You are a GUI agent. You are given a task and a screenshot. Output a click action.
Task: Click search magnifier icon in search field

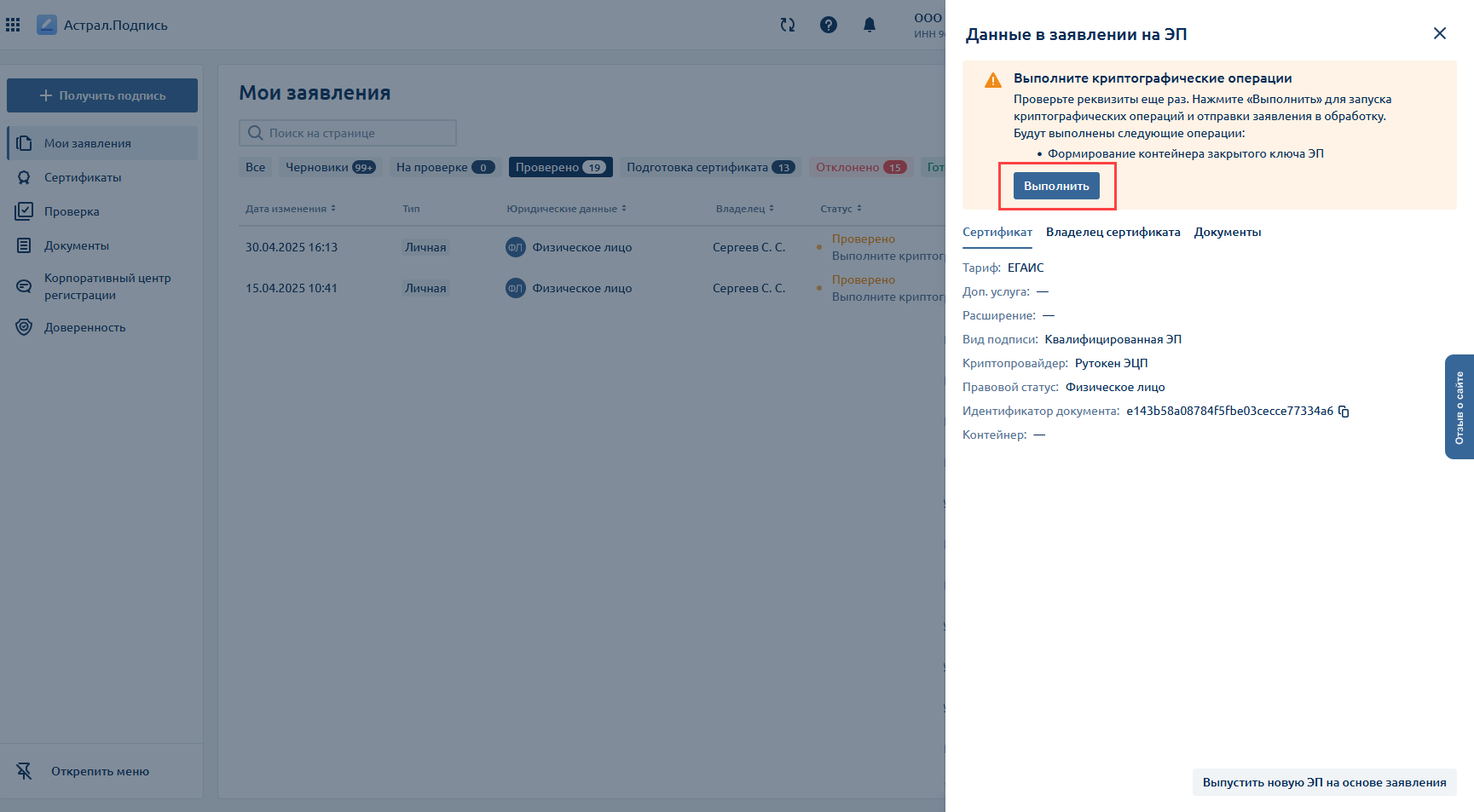(255, 133)
